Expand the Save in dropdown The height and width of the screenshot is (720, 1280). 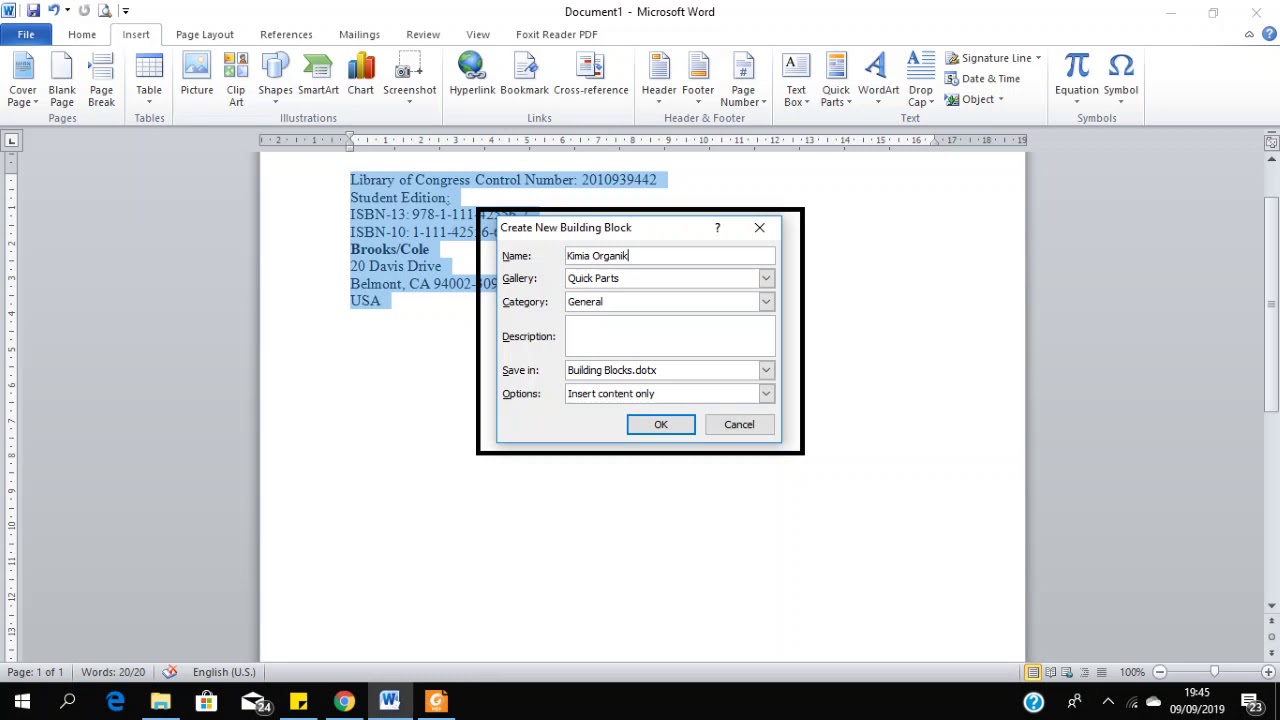(766, 370)
